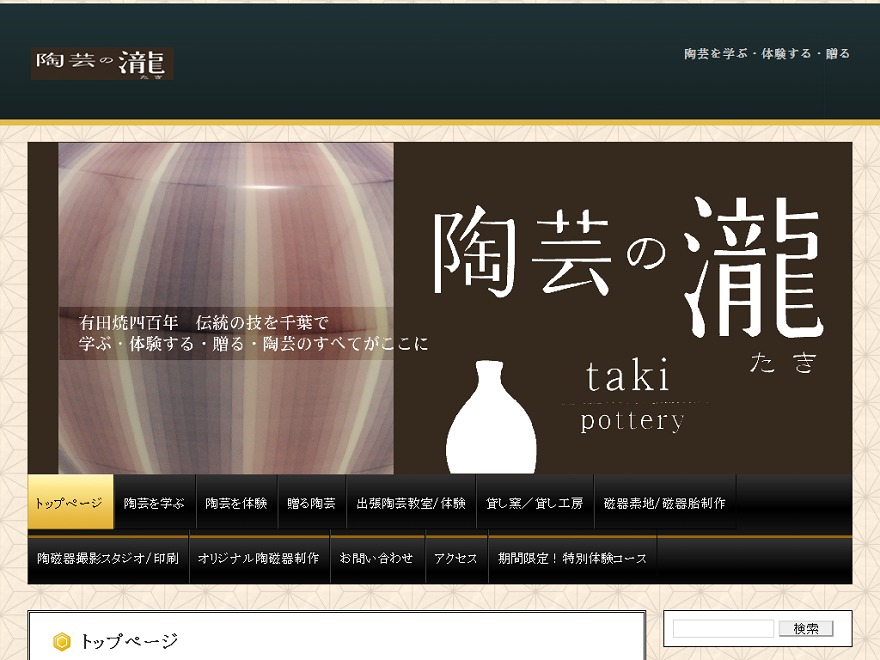
Task: Click the 陶芸の瀧 site logo in header
Action: pyautogui.click(x=102, y=63)
